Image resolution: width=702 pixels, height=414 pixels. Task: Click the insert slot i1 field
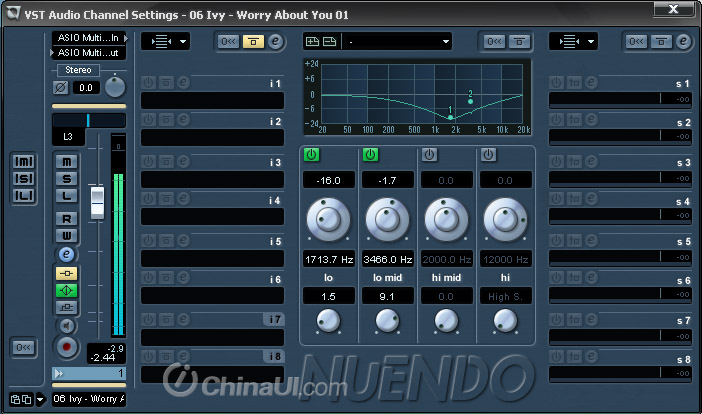click(212, 101)
